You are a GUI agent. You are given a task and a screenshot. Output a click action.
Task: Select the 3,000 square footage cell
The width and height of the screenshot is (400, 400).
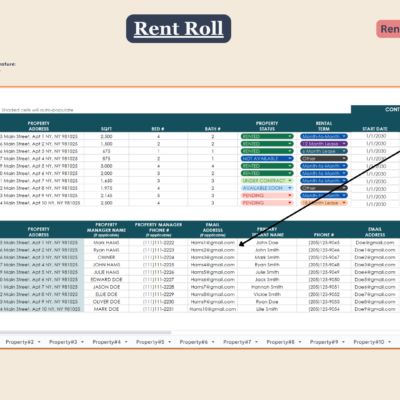pos(106,166)
